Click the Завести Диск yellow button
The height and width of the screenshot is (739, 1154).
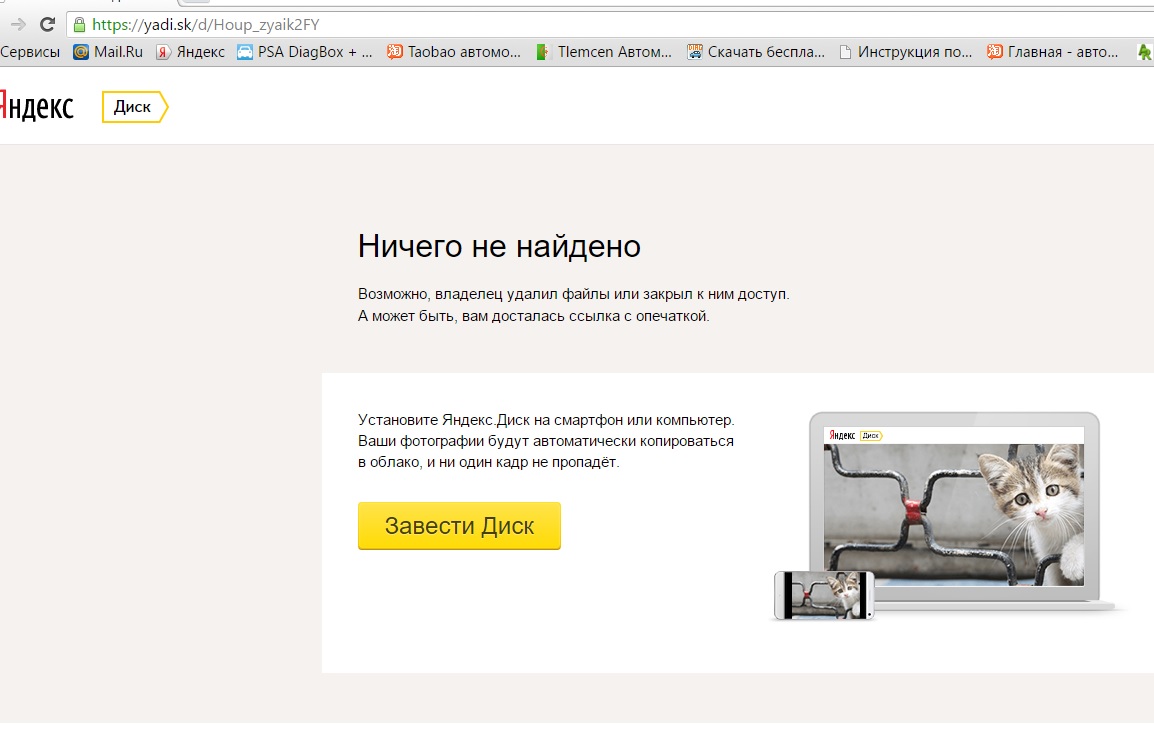[x=459, y=526]
